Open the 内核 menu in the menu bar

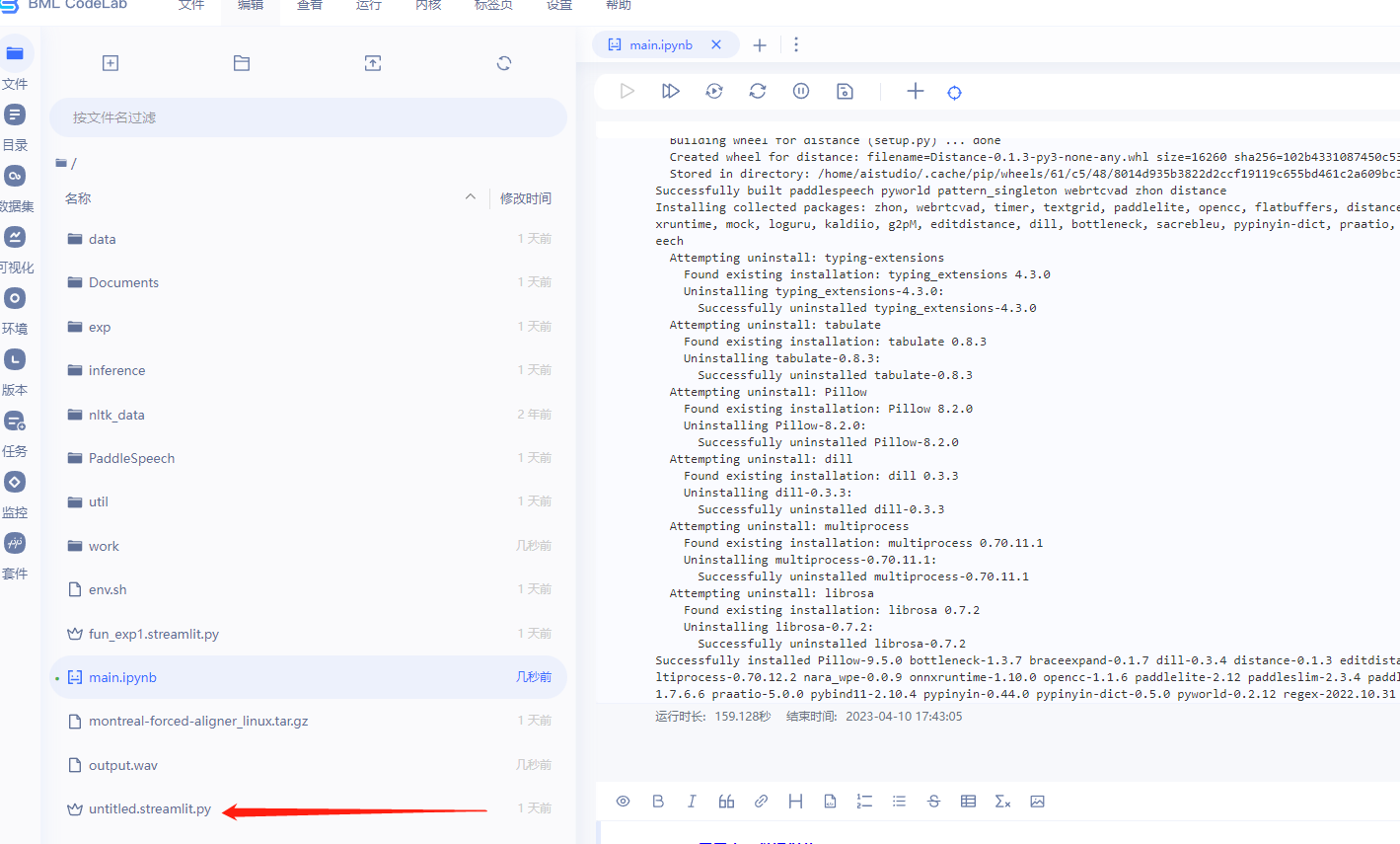[x=428, y=5]
